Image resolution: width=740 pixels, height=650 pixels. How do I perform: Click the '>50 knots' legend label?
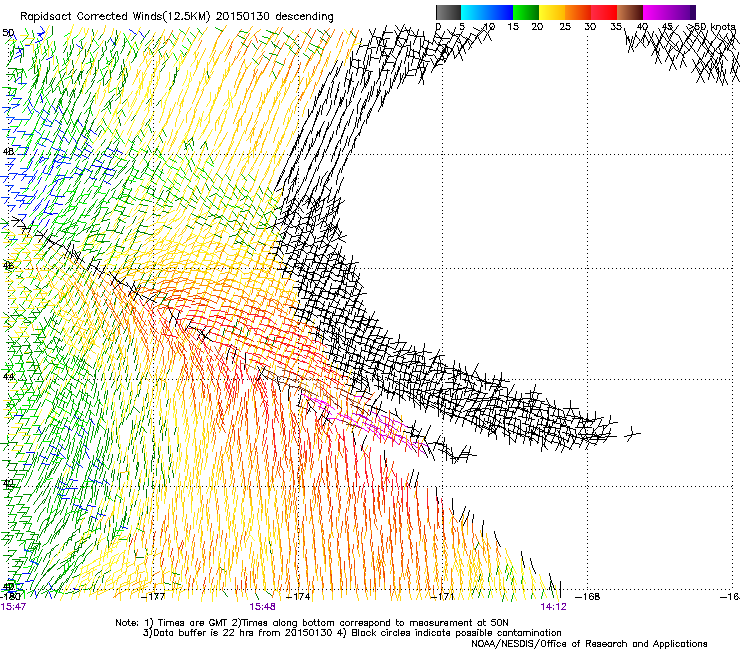point(711,26)
